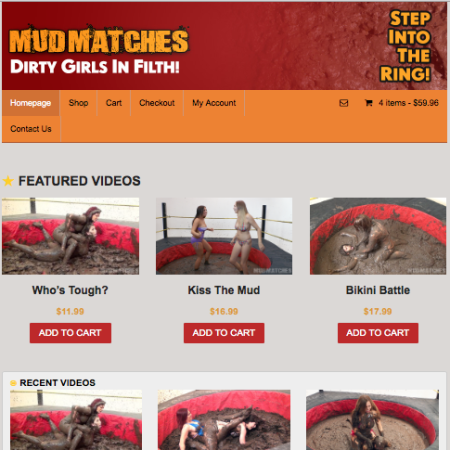Open the Contact Us page
450x450 pixels.
[x=31, y=129]
